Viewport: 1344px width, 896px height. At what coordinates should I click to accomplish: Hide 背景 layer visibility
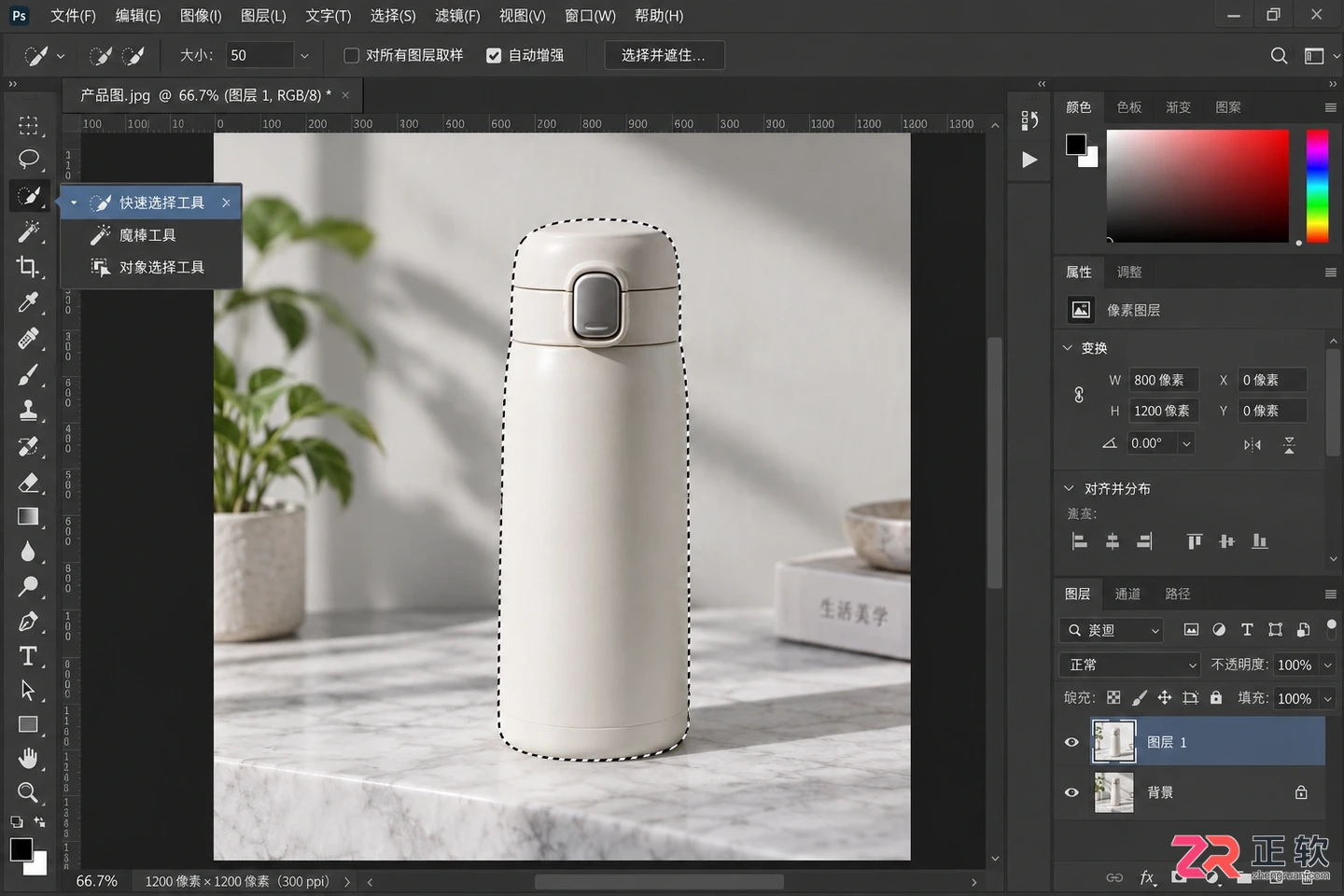tap(1071, 792)
